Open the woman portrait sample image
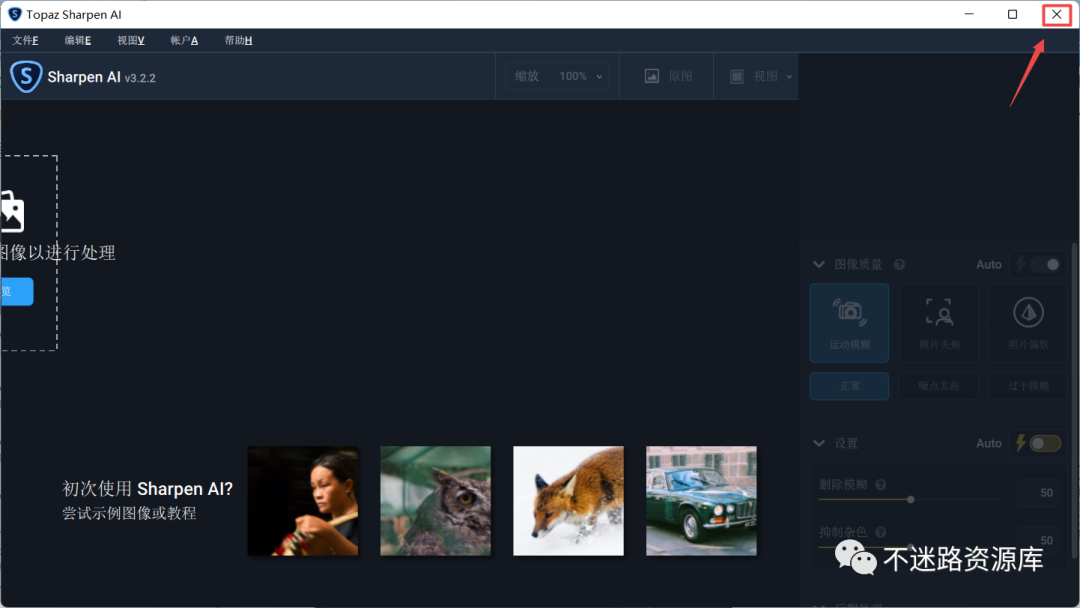The image size is (1080, 608). tap(303, 501)
